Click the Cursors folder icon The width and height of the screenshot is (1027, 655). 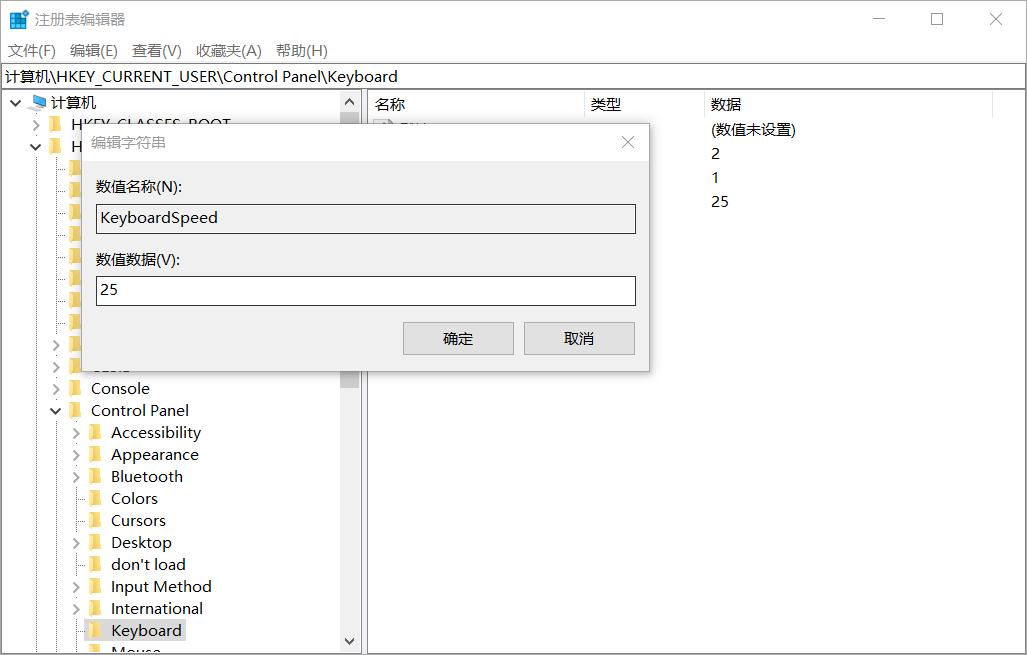(97, 520)
